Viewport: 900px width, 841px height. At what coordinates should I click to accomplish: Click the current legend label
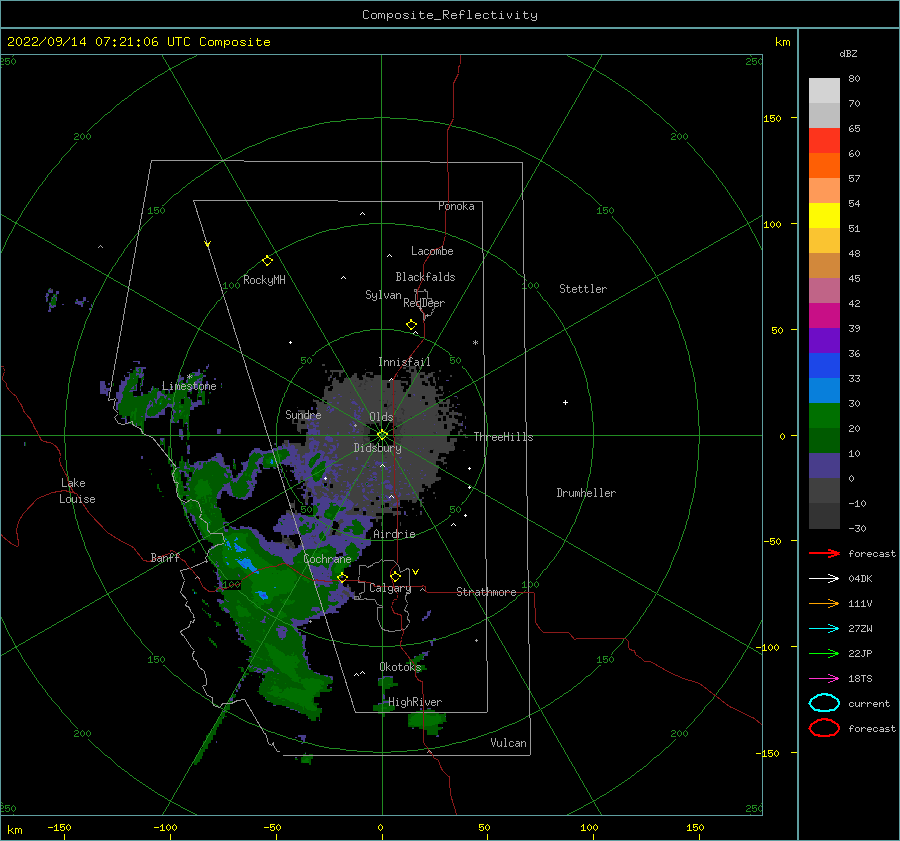click(x=869, y=704)
